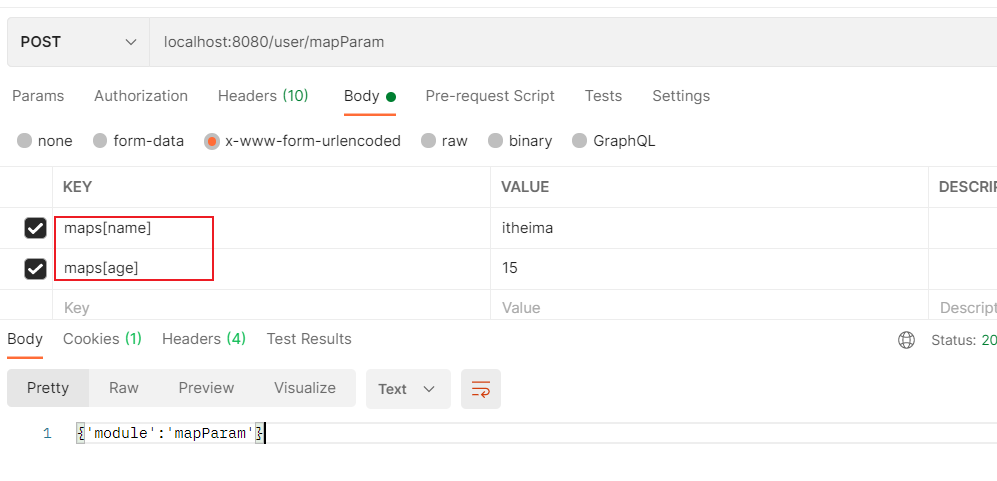This screenshot has height=481, width=997.
Task: Select the none body type
Action: (24, 141)
